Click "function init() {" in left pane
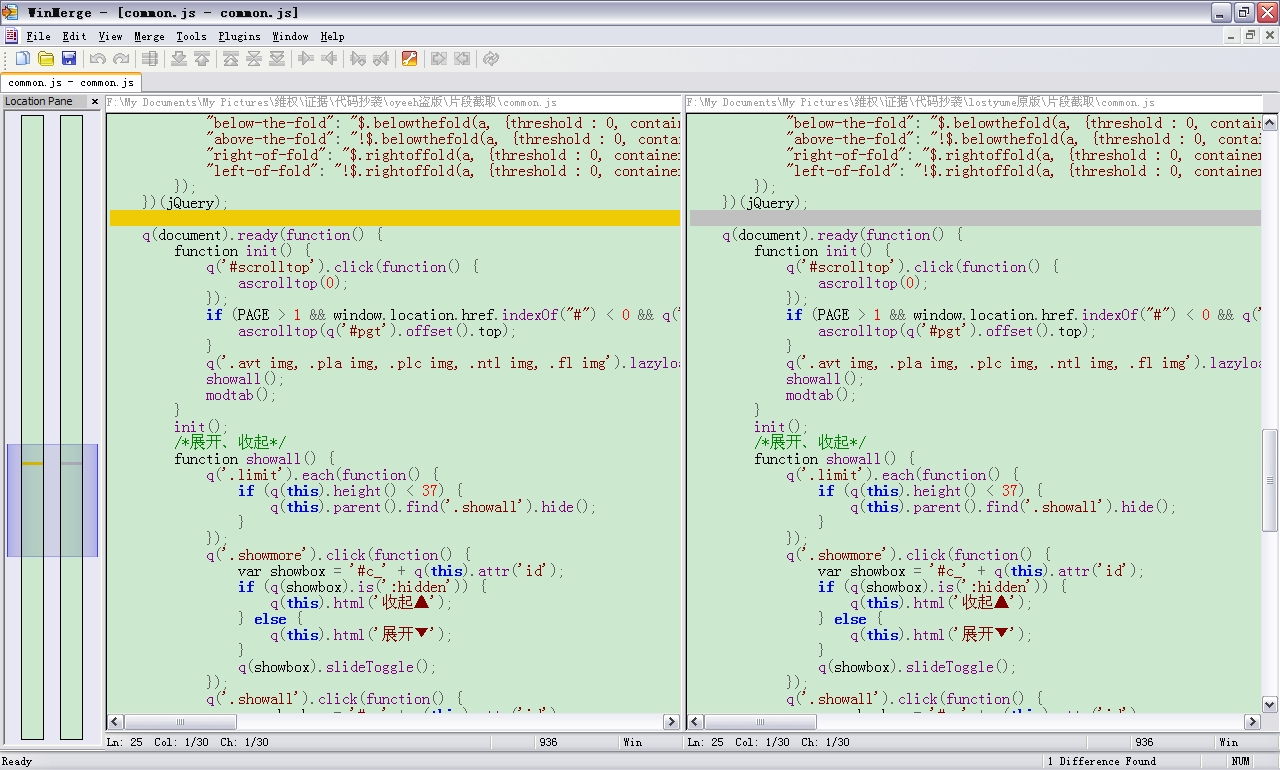1280x770 pixels. pos(243,251)
